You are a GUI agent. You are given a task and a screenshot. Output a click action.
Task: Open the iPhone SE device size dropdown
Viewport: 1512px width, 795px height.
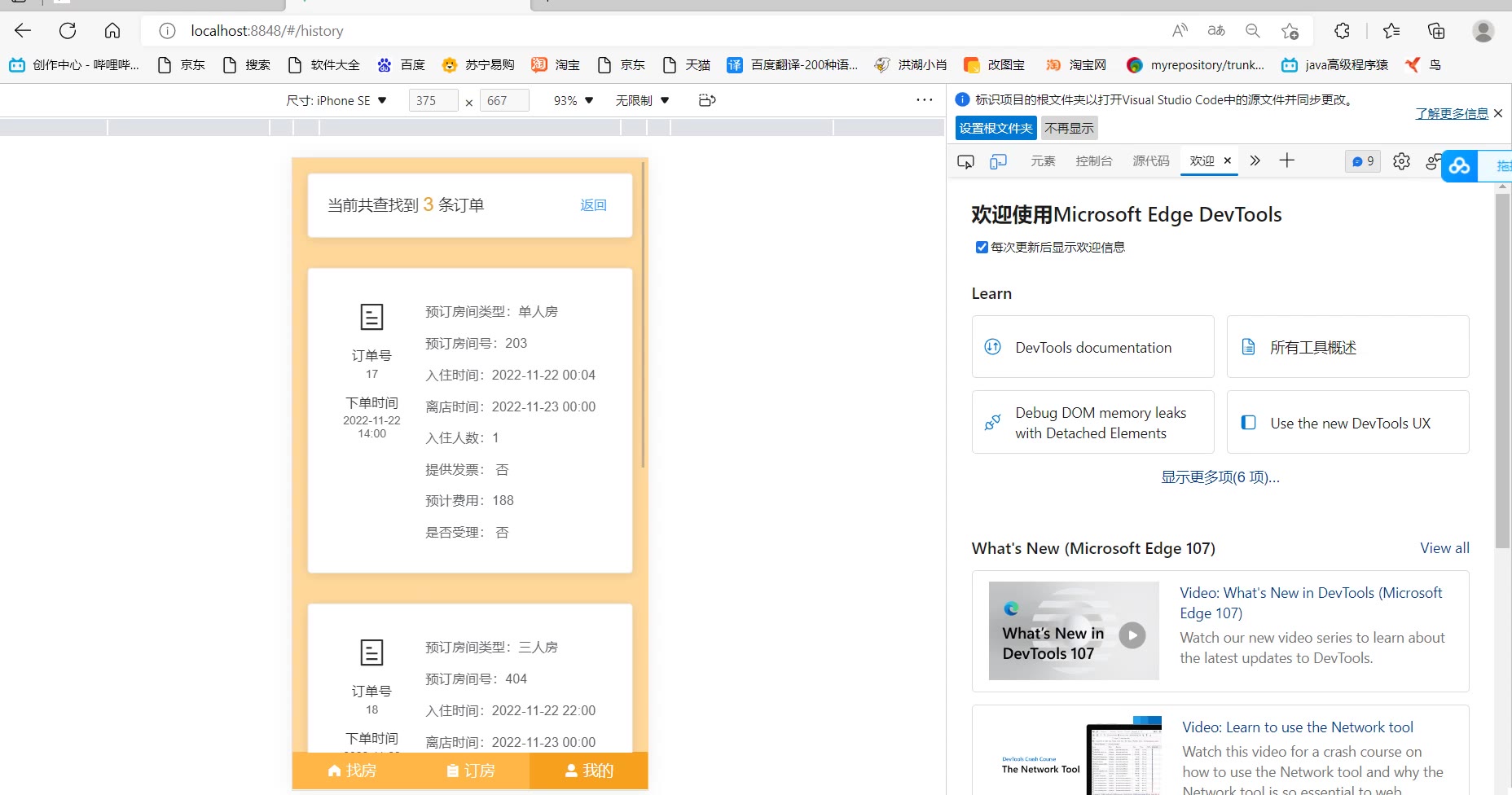336,100
